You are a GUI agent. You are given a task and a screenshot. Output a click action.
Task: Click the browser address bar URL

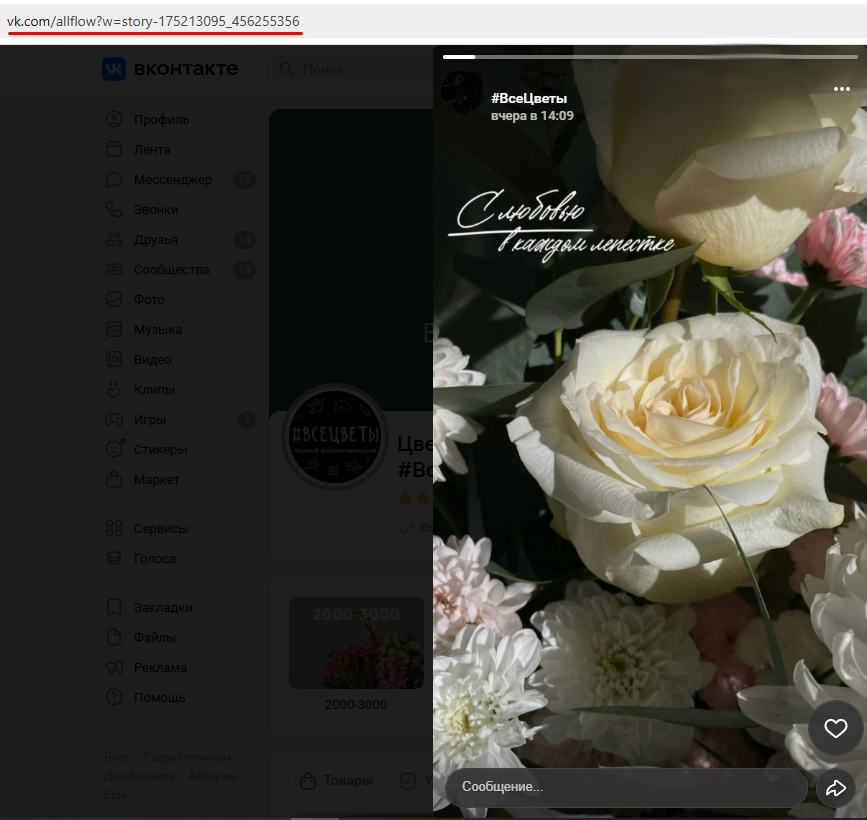tap(153, 21)
